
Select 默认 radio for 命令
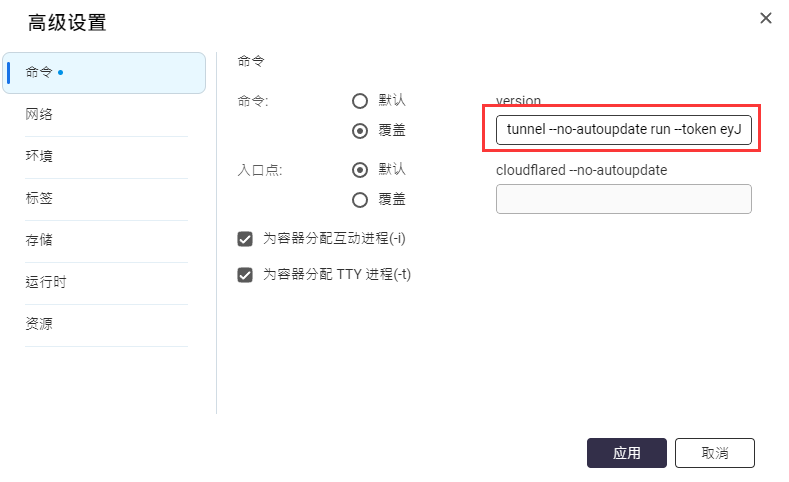pyautogui.click(x=360, y=101)
